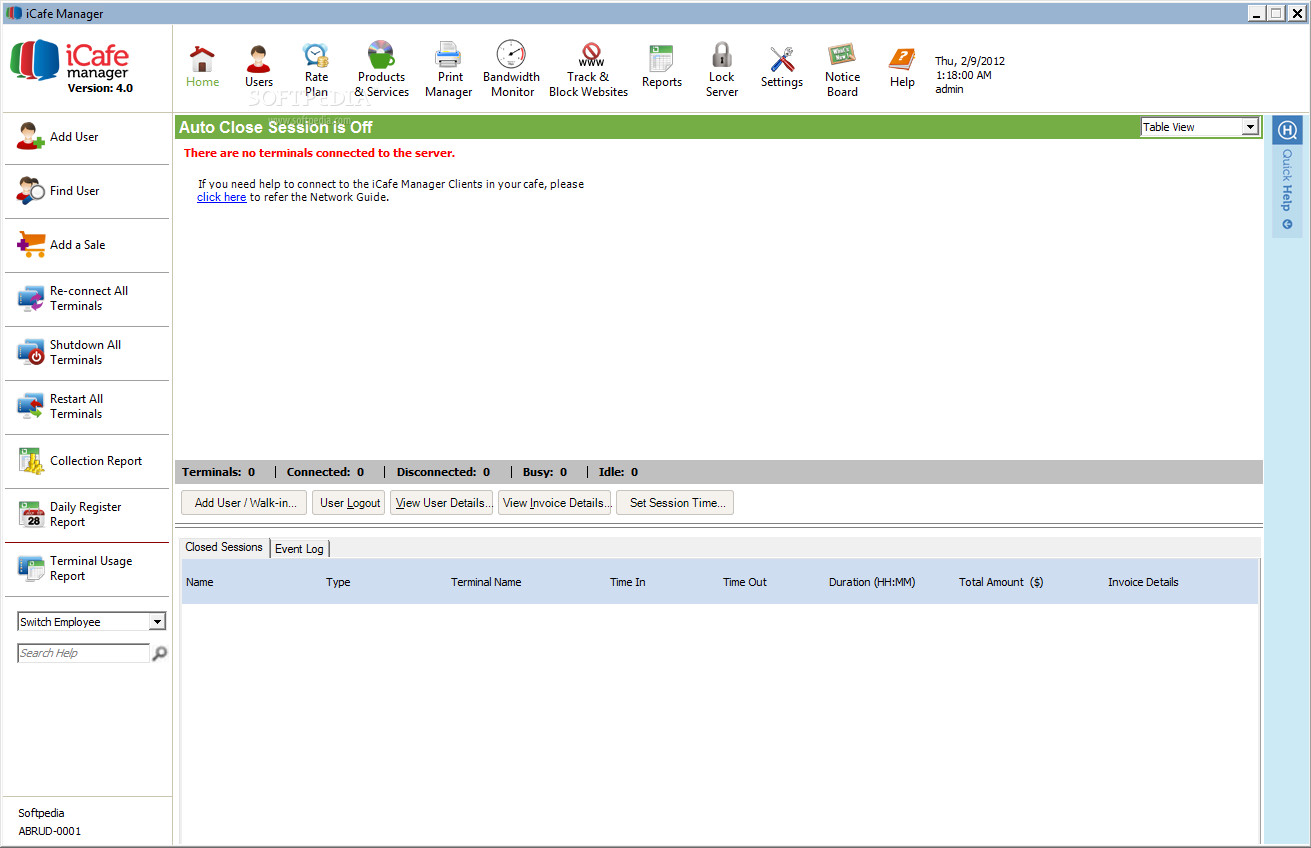Click the Lock Server padlock icon

(x=722, y=54)
